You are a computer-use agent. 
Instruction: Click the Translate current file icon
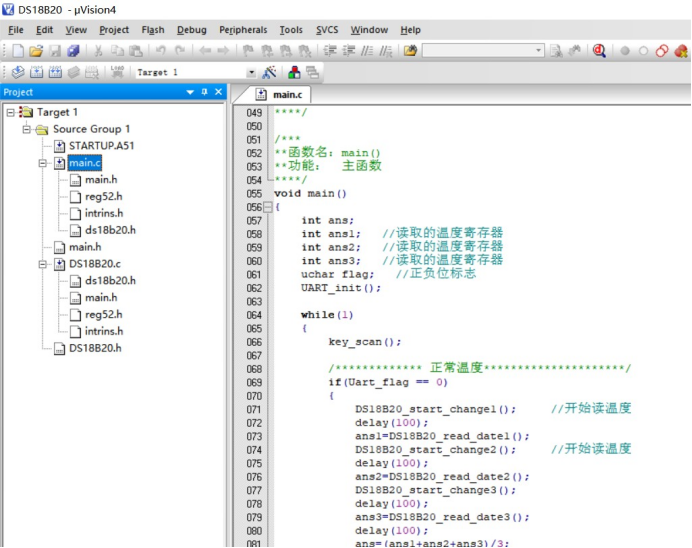tap(18, 72)
